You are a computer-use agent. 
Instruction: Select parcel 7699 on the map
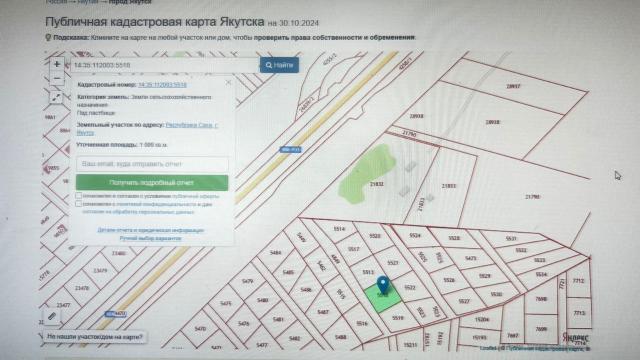click(541, 329)
